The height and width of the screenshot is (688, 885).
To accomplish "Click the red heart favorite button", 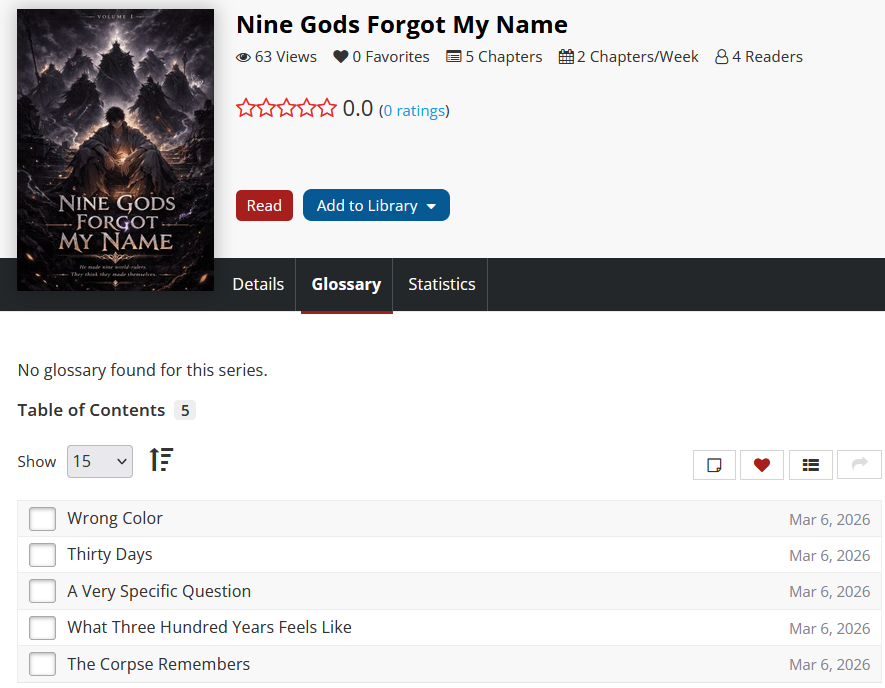I will (762, 465).
